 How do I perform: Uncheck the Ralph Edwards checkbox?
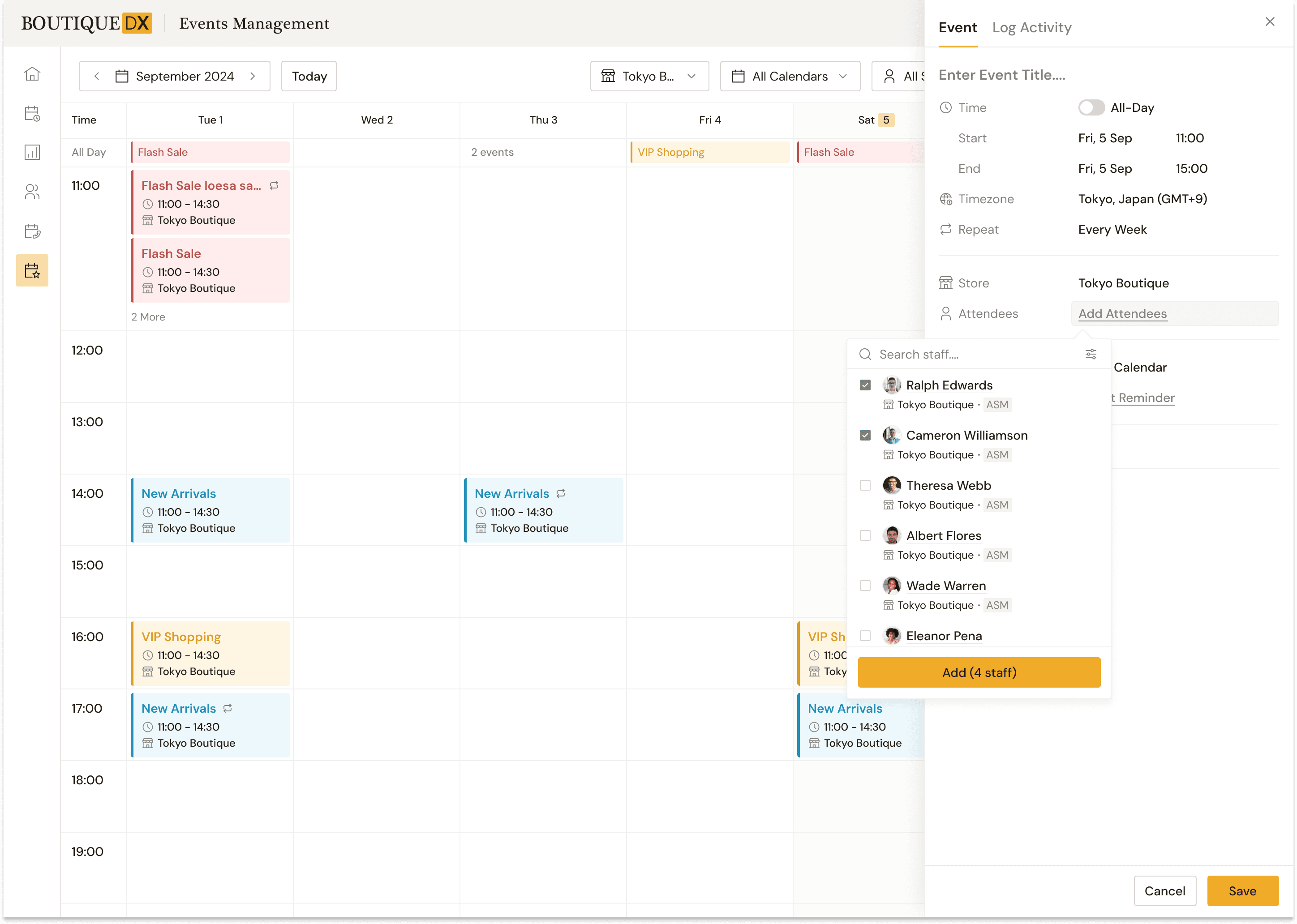pyautogui.click(x=865, y=385)
